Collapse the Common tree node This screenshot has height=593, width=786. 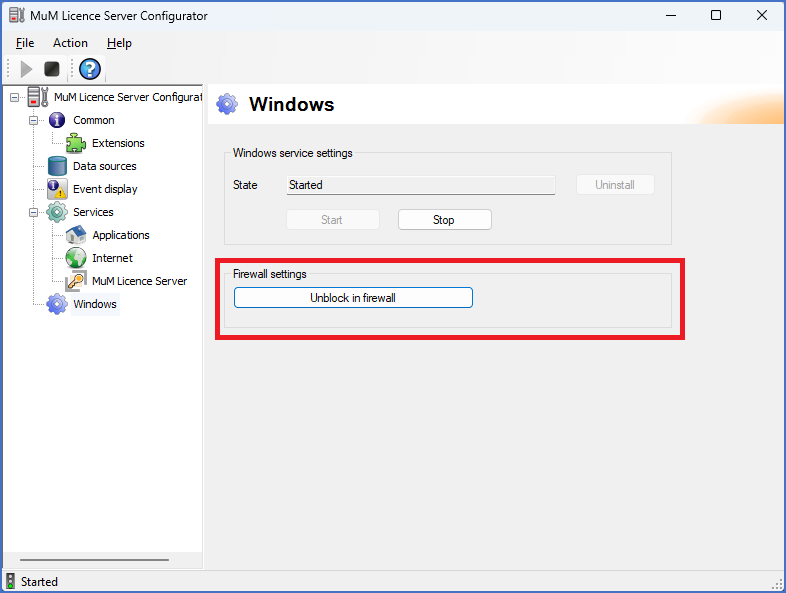(x=33, y=120)
